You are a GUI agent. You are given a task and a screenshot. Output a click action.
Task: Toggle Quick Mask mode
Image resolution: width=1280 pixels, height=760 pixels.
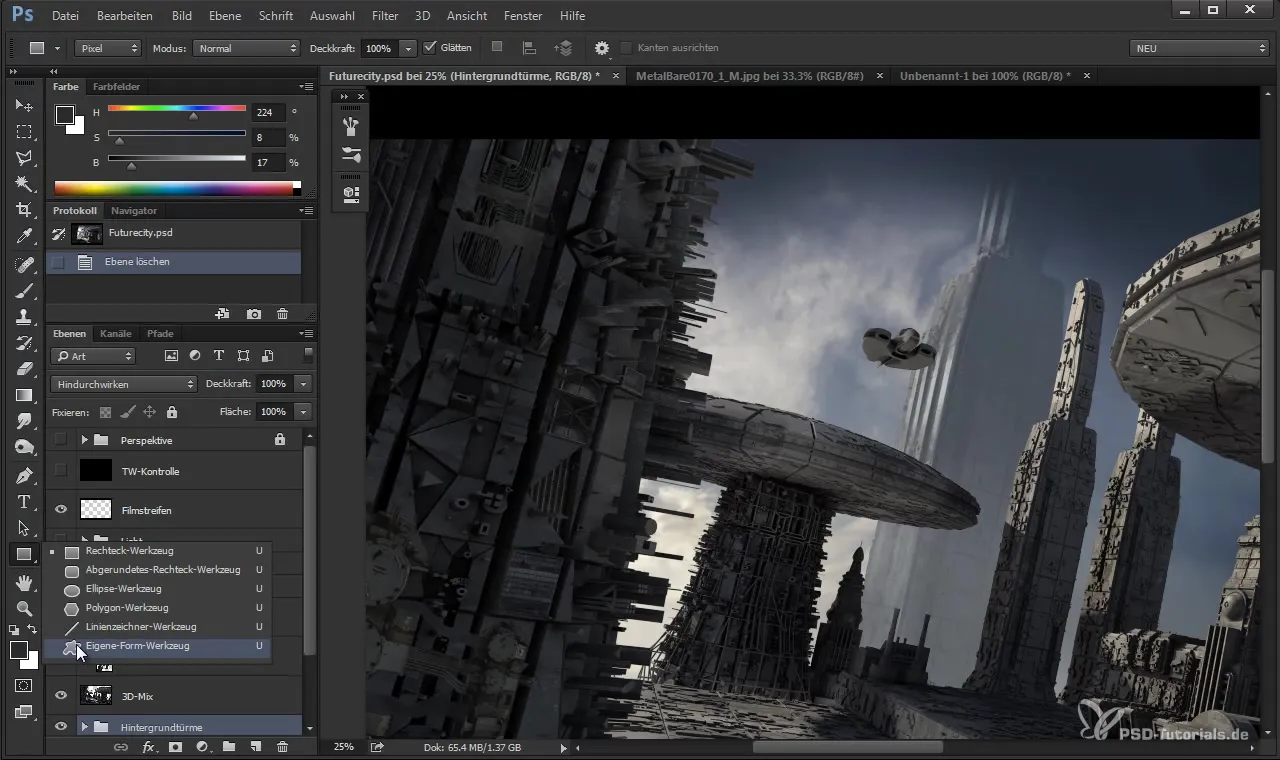click(x=24, y=686)
